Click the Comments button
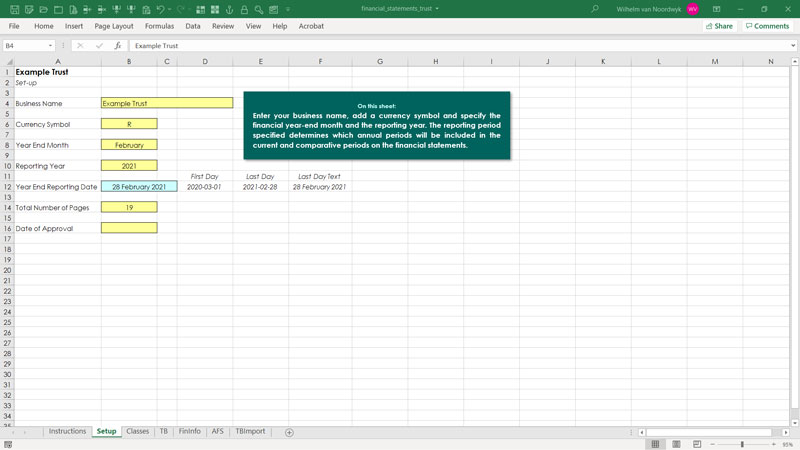 767,26
